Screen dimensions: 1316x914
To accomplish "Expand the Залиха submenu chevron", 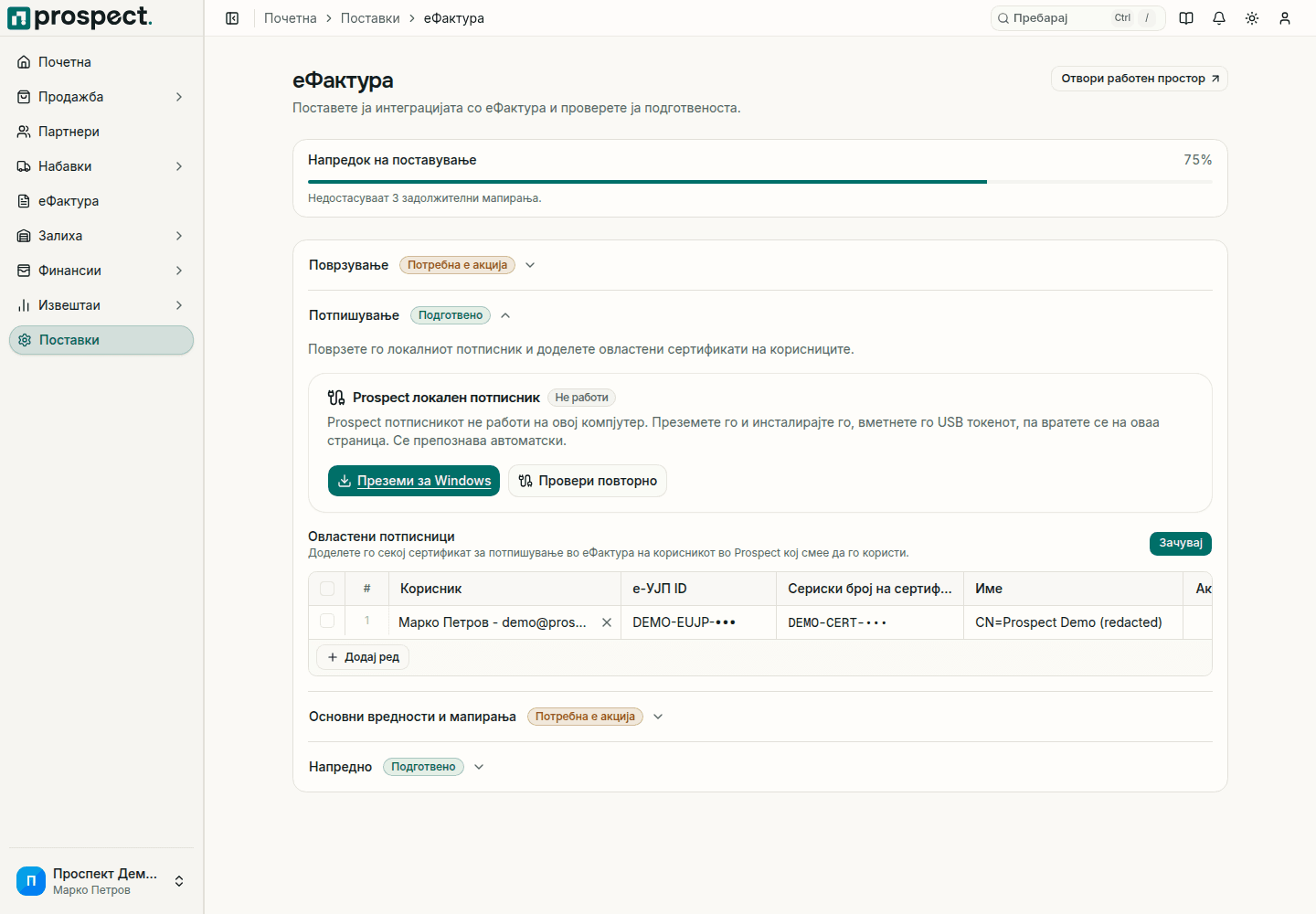I will (179, 236).
